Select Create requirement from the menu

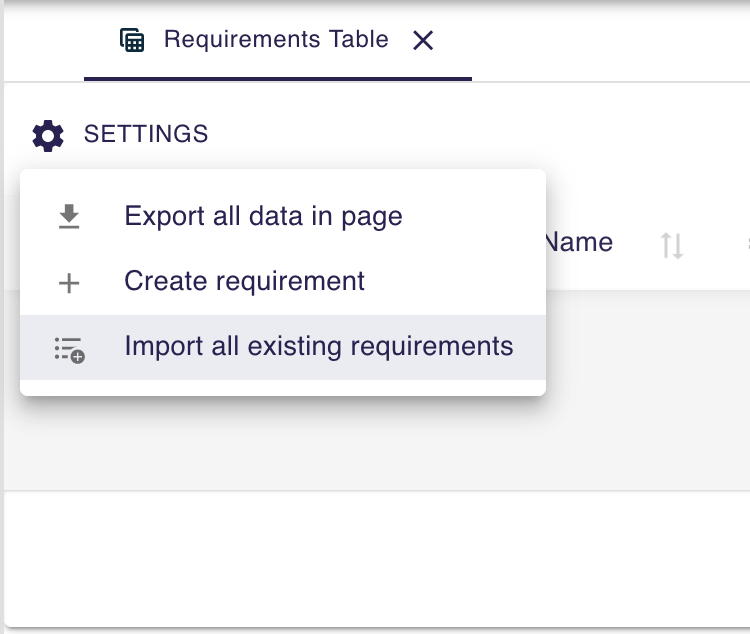click(244, 282)
